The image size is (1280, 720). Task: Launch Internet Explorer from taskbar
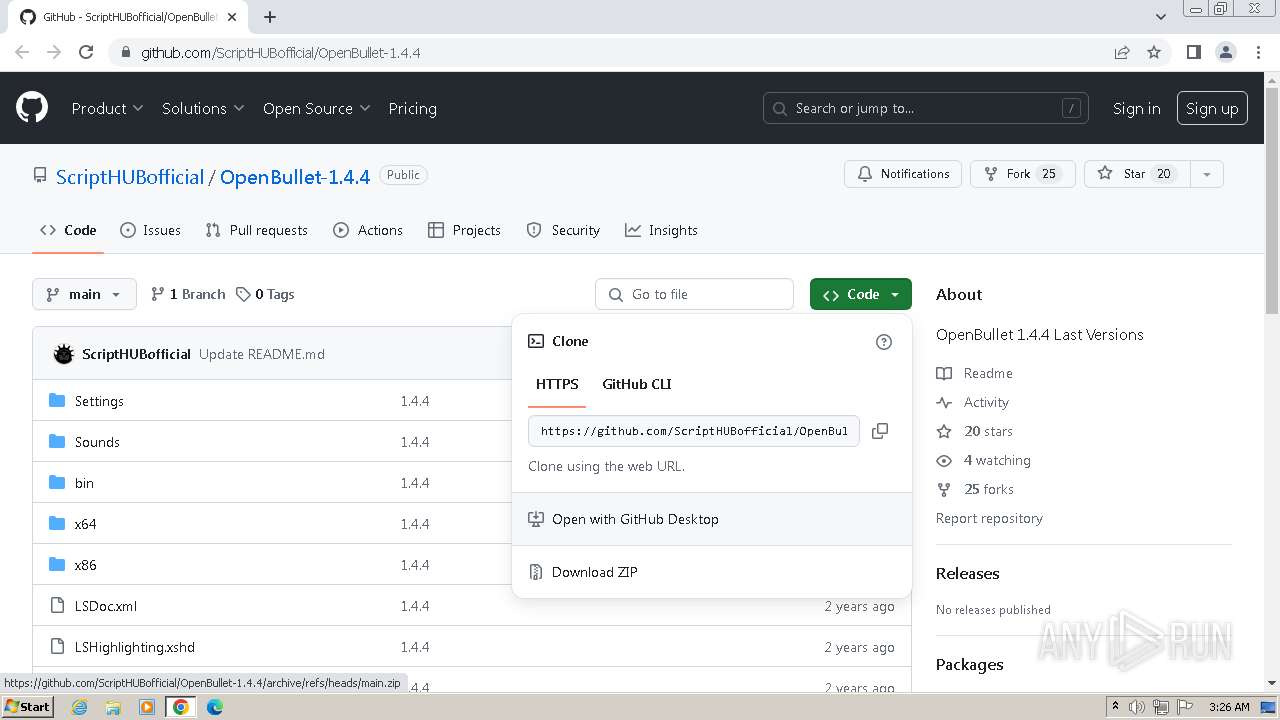point(79,707)
